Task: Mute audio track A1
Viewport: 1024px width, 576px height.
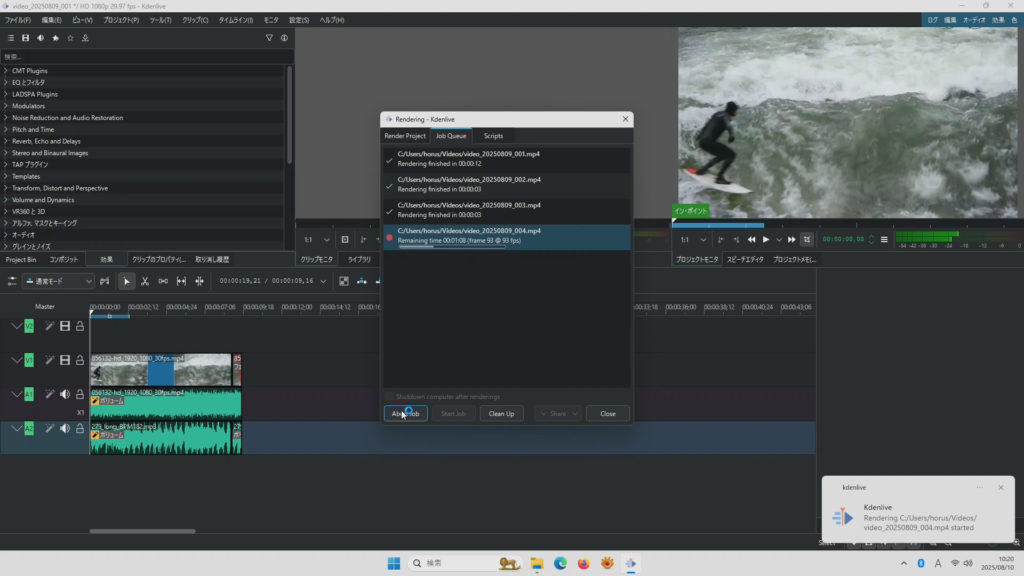Action: coord(65,394)
